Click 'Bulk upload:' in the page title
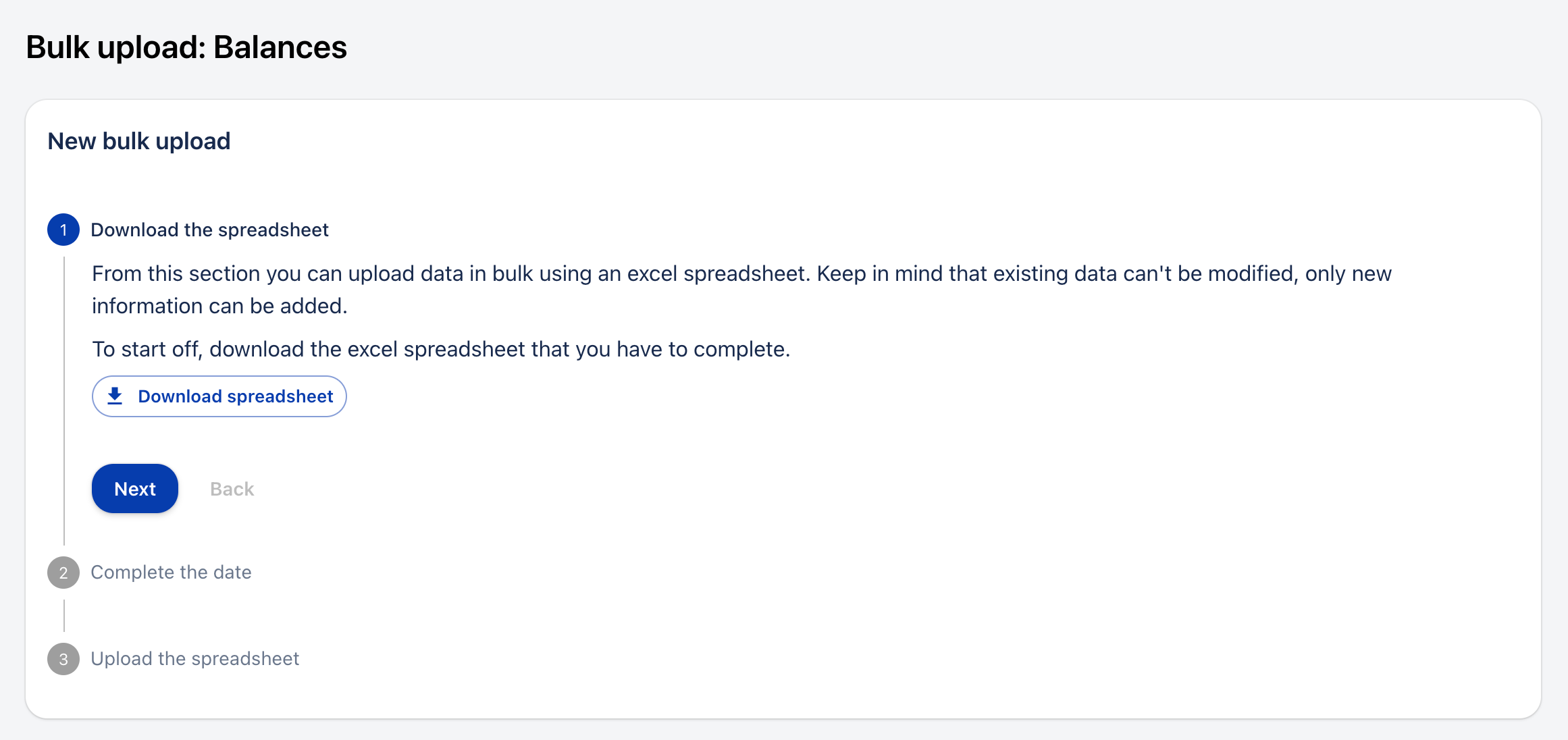This screenshot has height=740, width=1568. (x=115, y=47)
